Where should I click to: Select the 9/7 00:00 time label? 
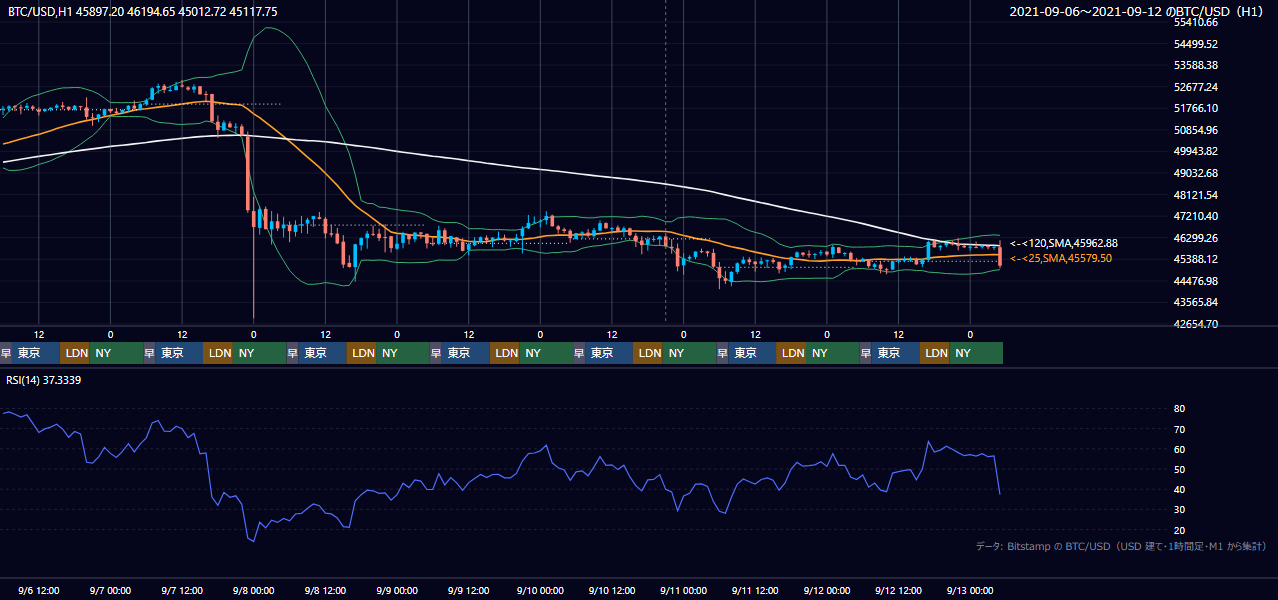110,590
